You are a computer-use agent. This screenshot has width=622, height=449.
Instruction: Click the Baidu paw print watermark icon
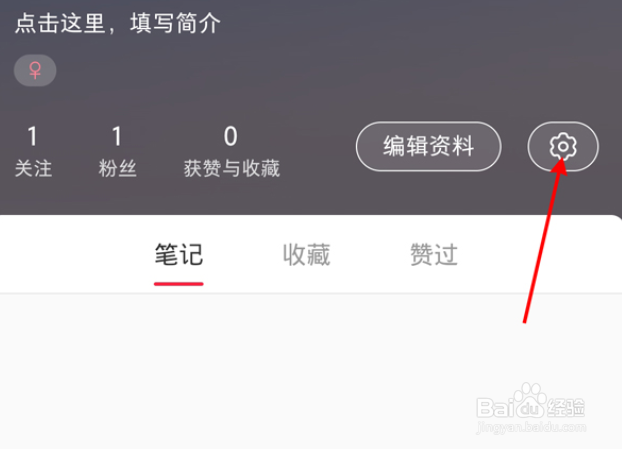pos(529,400)
